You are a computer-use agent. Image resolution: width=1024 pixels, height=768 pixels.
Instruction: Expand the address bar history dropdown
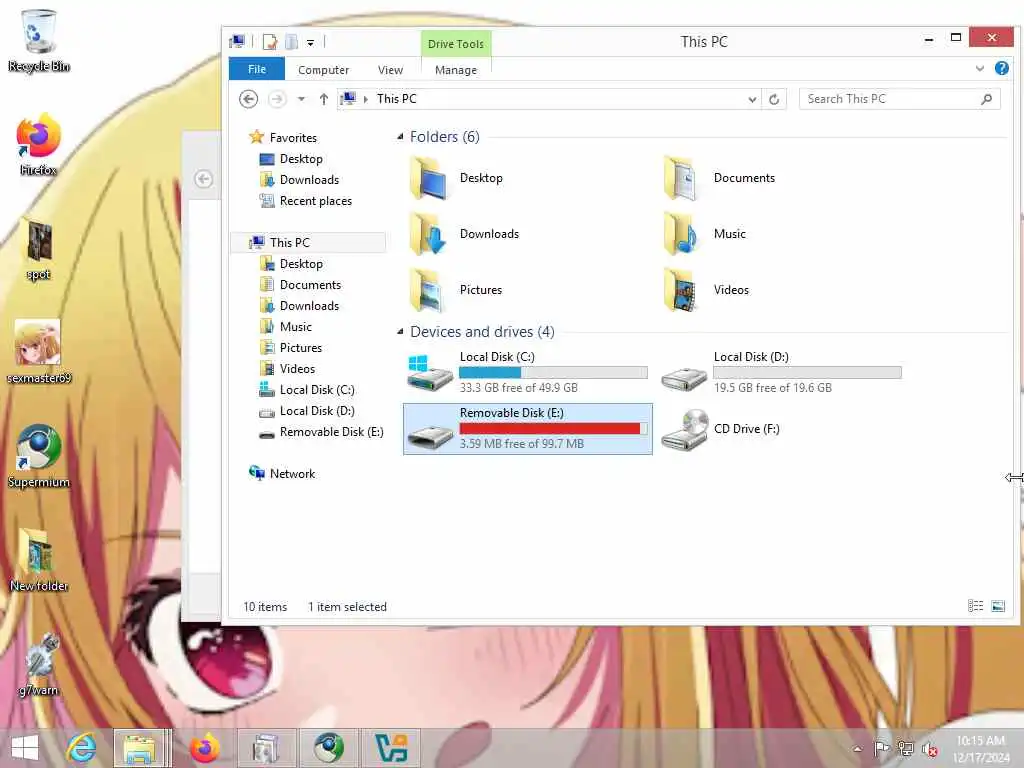[x=752, y=99]
